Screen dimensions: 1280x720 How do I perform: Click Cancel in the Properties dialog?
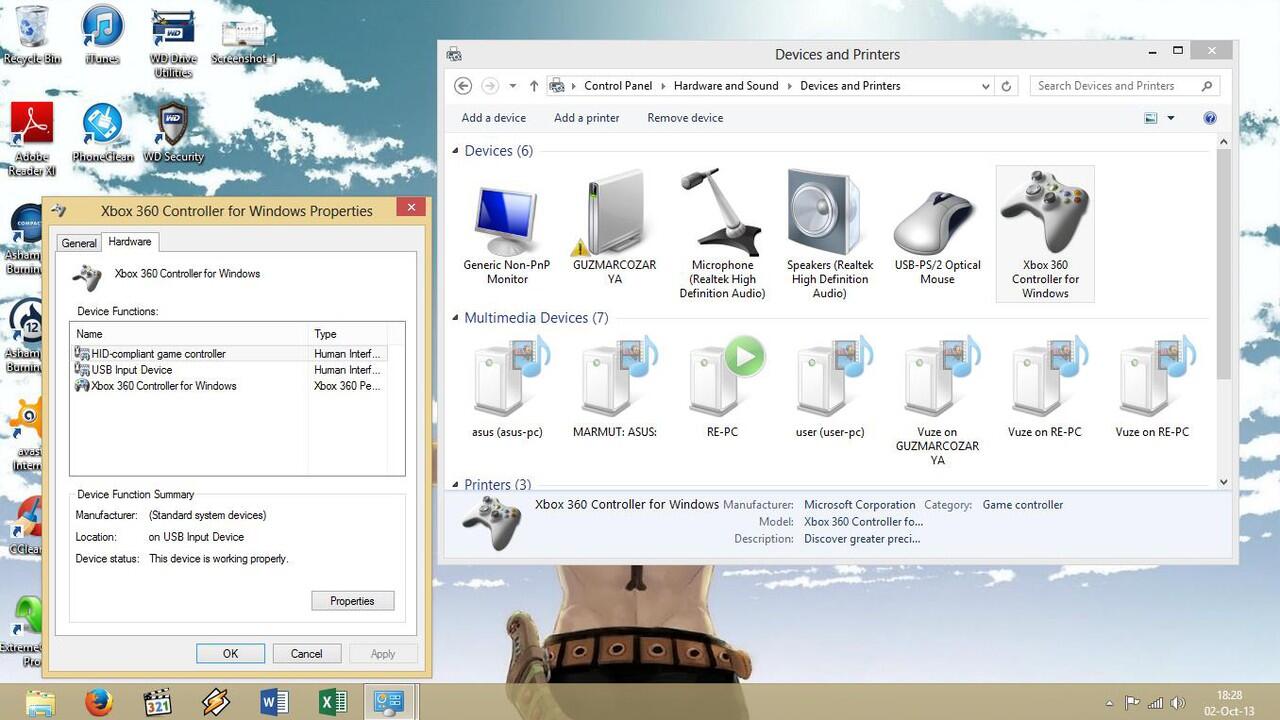click(306, 654)
